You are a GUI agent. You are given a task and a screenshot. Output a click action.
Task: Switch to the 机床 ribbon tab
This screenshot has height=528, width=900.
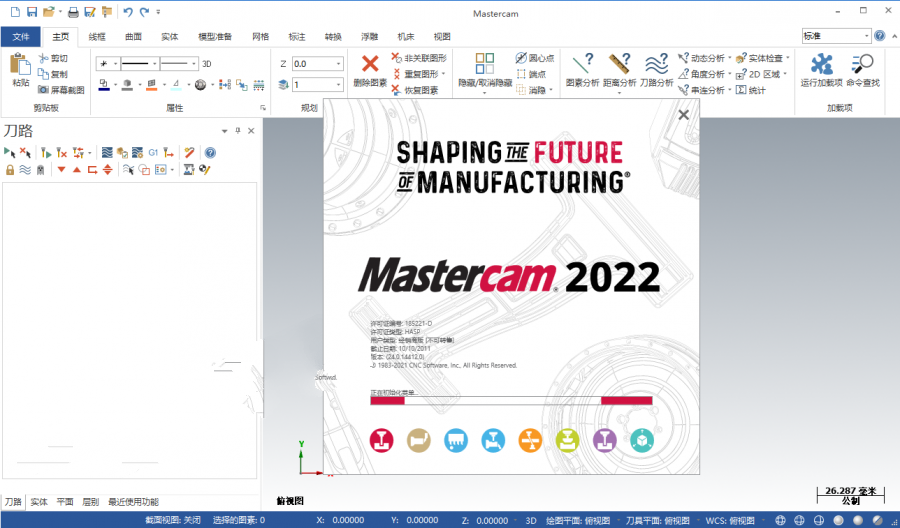click(405, 37)
